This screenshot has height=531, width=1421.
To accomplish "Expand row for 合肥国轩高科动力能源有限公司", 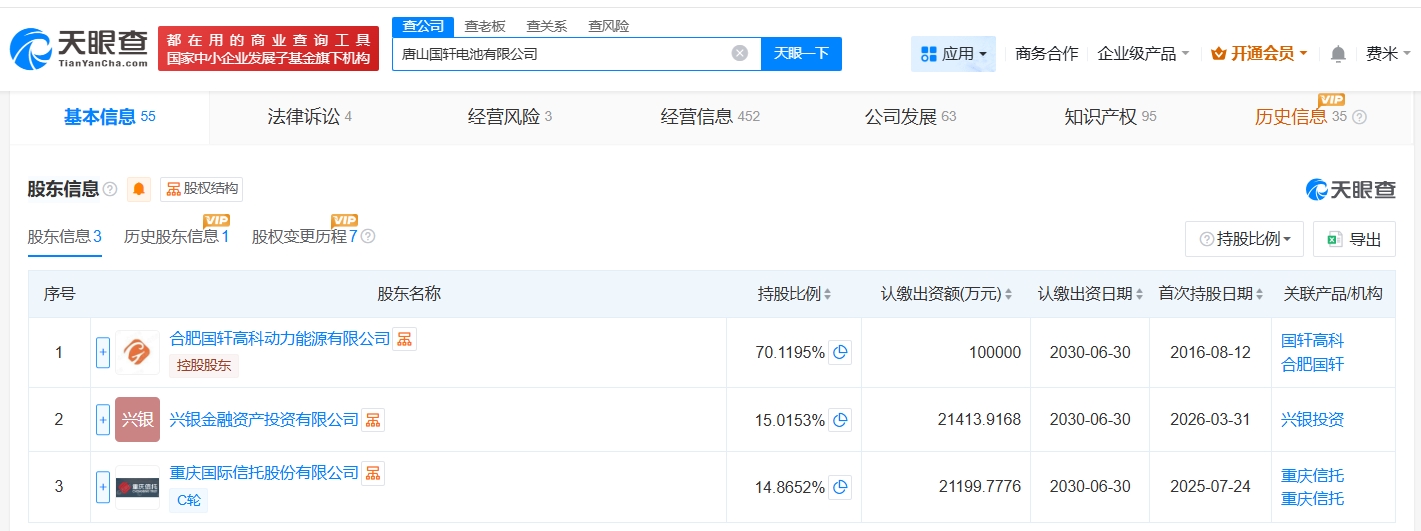I will point(102,352).
